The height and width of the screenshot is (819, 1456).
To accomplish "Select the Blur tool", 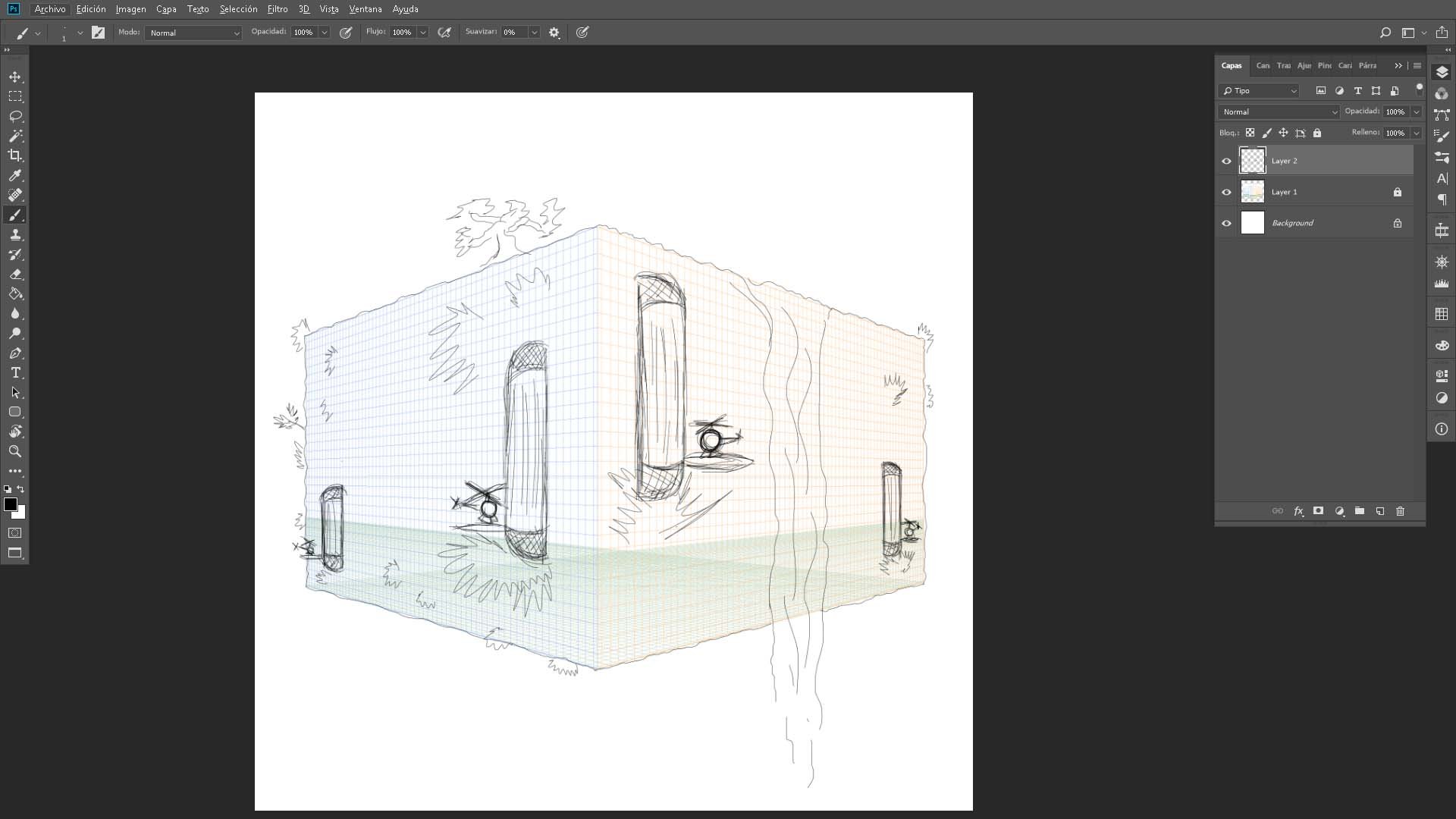I will coord(15,314).
